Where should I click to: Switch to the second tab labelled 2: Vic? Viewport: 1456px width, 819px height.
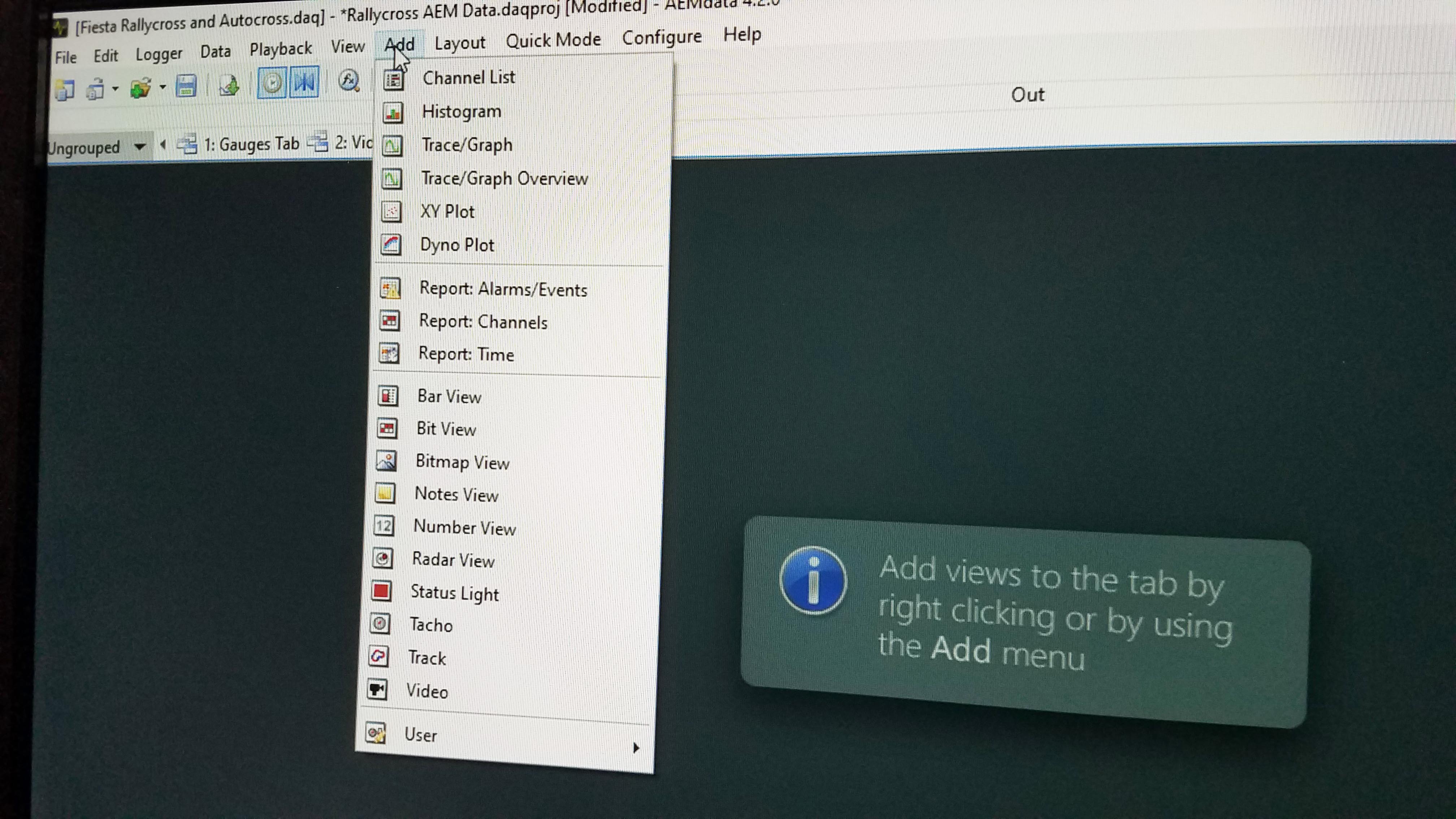tap(341, 142)
